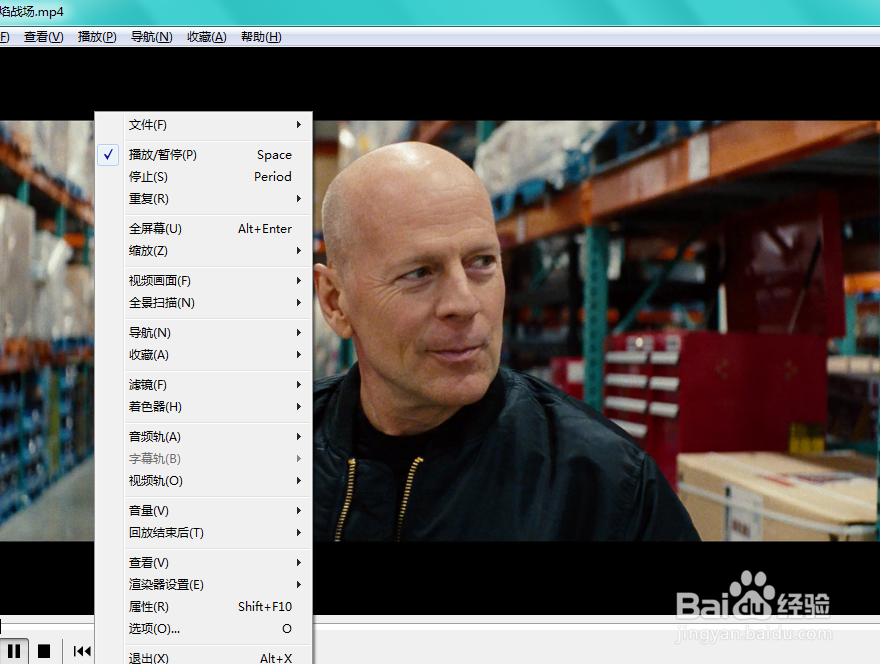
Task: Open 查看(V) in the context menu
Action: 203,562
